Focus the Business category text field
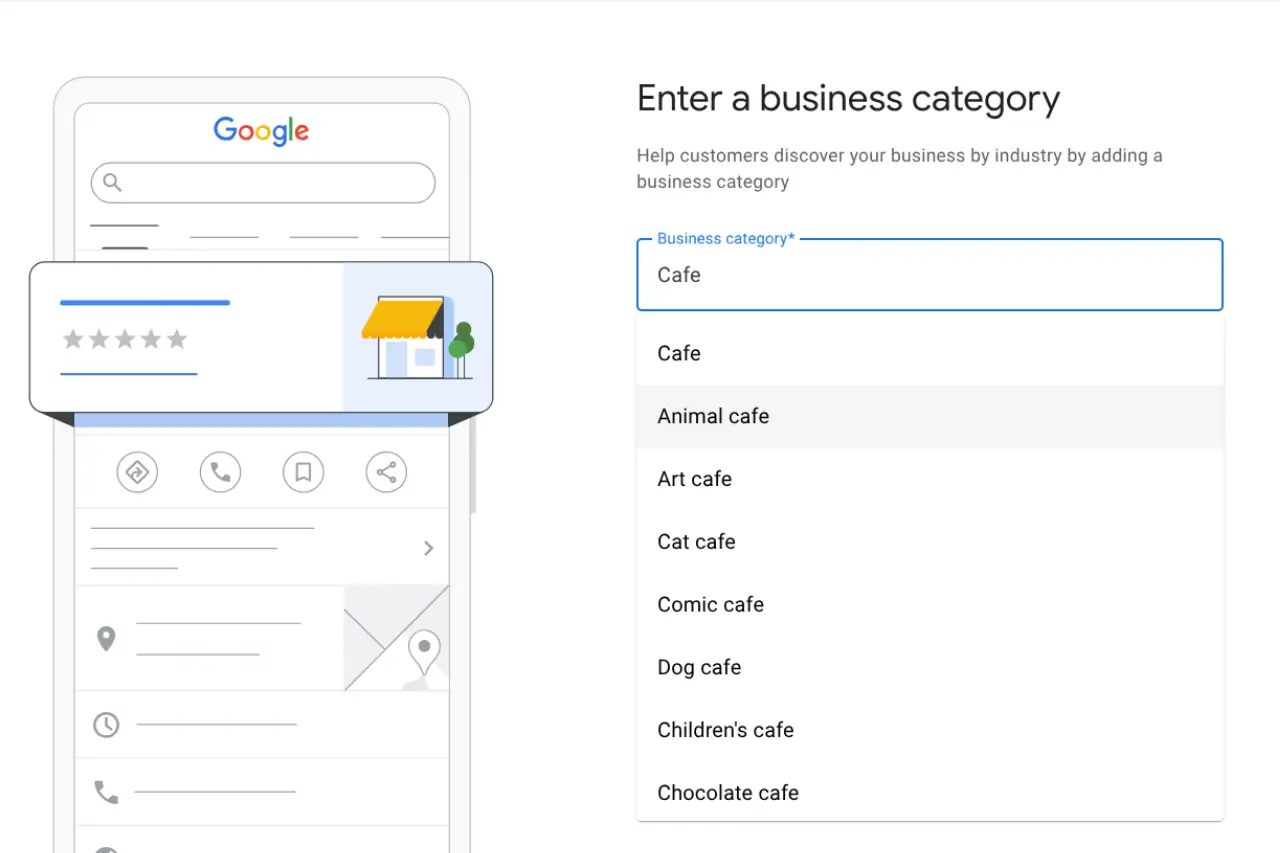Image resolution: width=1280 pixels, height=853 pixels. (x=929, y=276)
